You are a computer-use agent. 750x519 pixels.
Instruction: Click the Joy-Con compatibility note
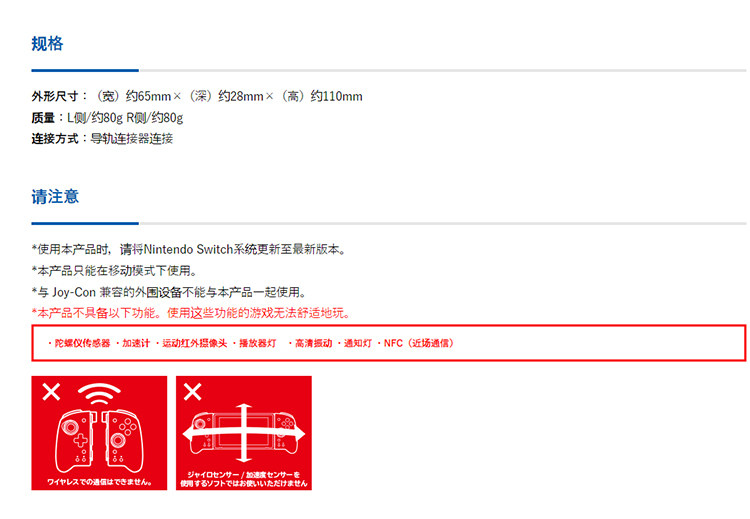coord(169,292)
